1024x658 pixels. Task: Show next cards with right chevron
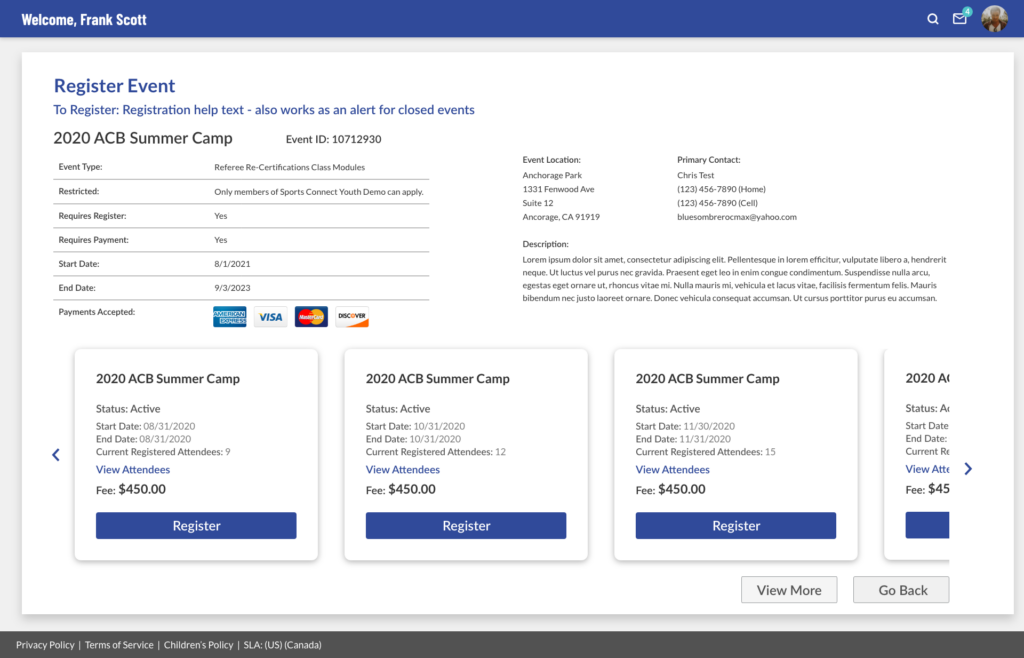click(967, 468)
